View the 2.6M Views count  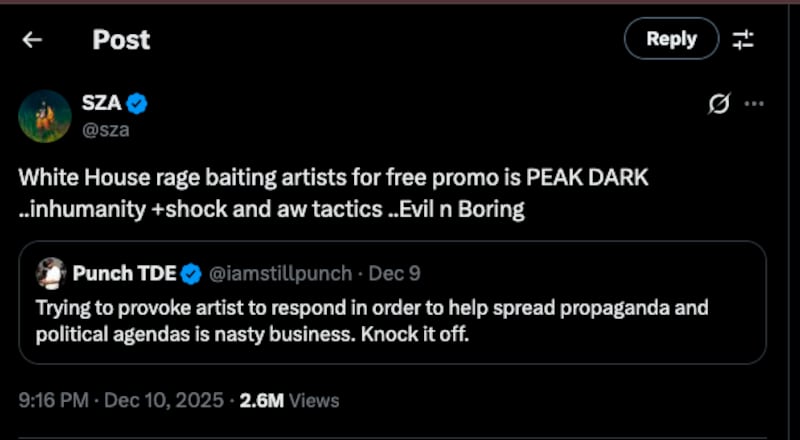coord(290,400)
